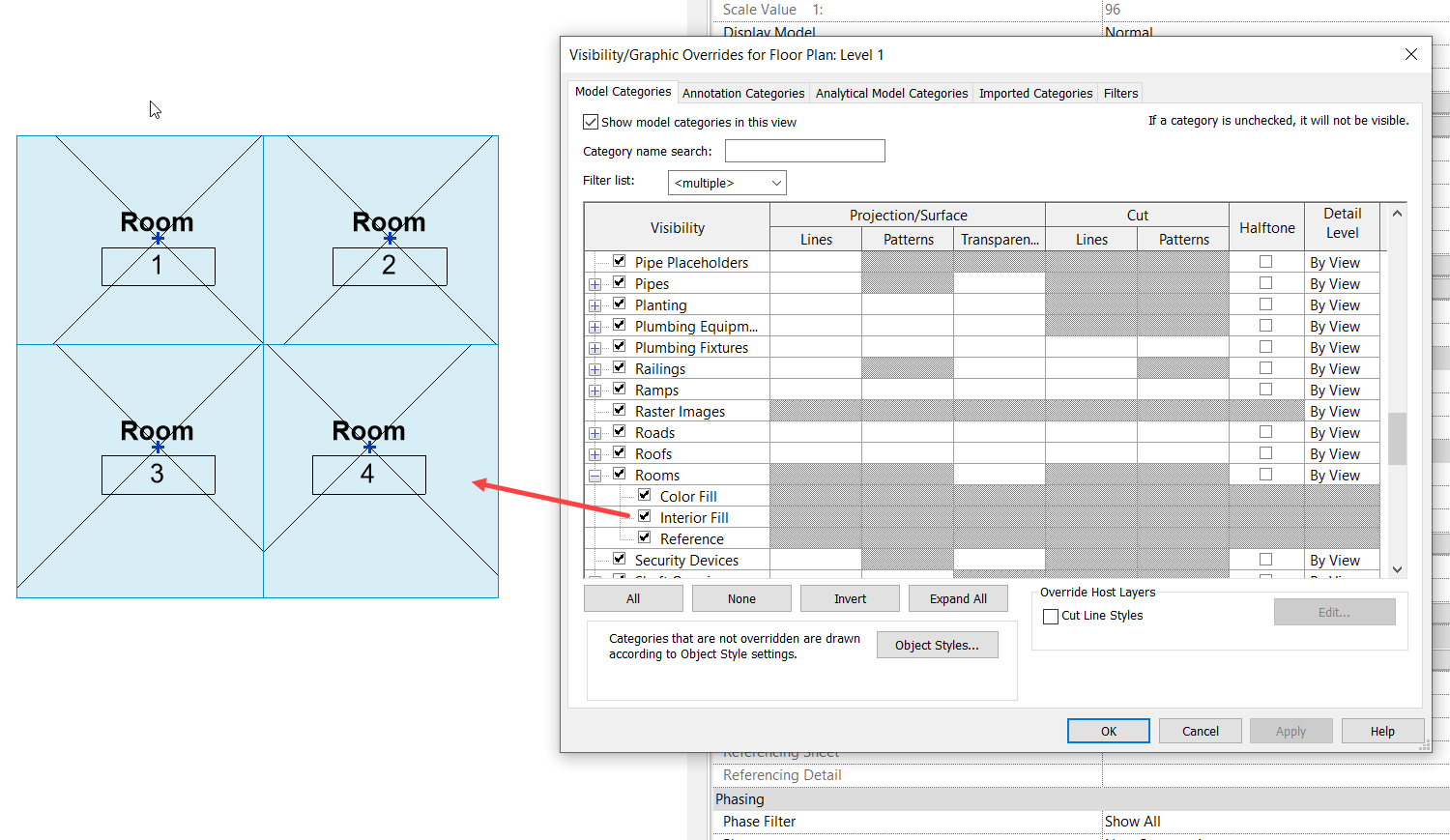The width and height of the screenshot is (1450, 840).
Task: Confirm changes with the OK button
Action: point(1108,730)
